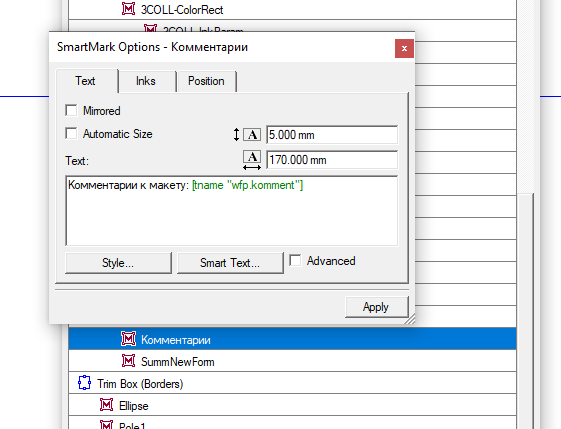Apply the SmartMark options
Screen dimensions: 561x429
point(376,307)
